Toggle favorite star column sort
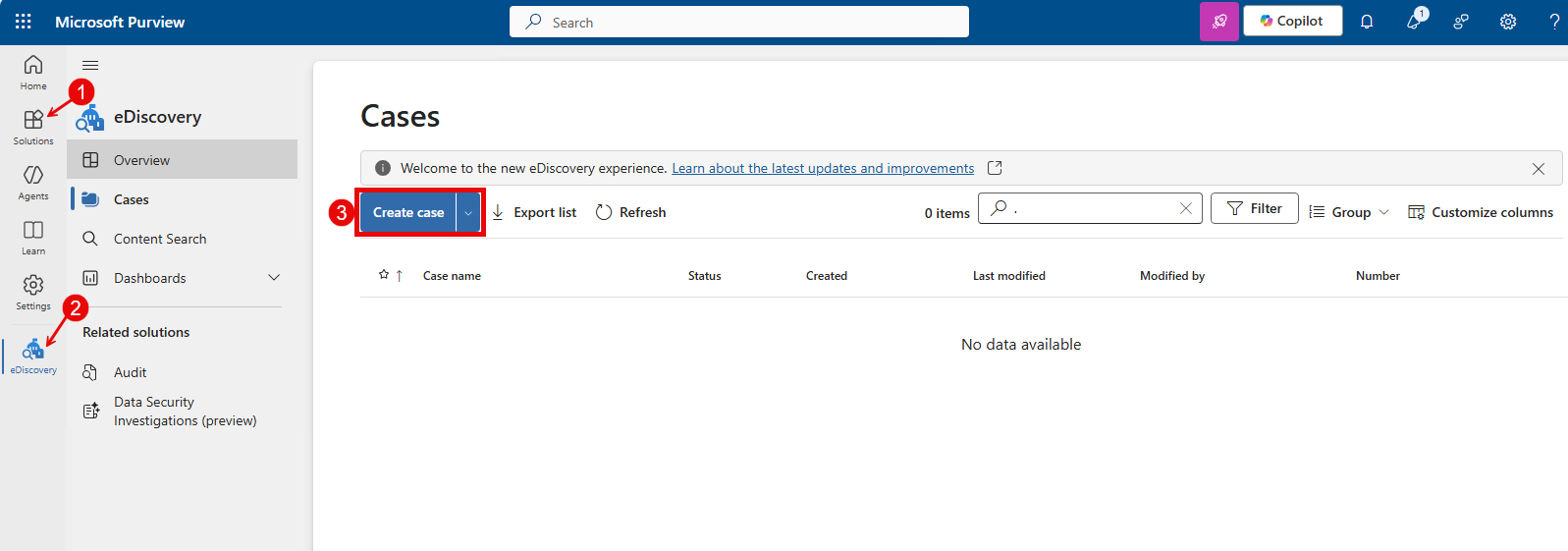Screen dimensions: 1568x551 point(384,275)
